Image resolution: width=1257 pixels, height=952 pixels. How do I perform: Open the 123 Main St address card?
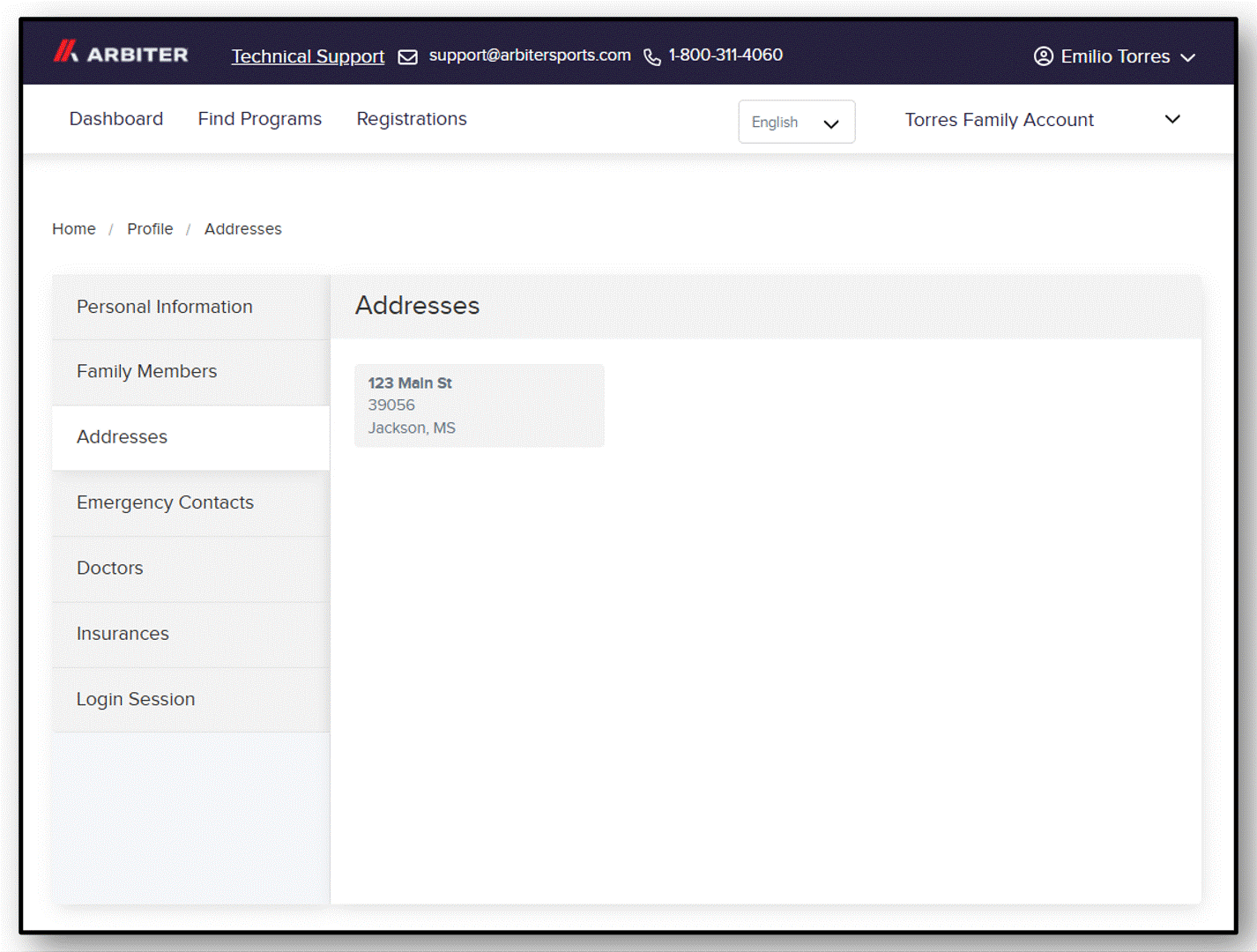pyautogui.click(x=480, y=405)
